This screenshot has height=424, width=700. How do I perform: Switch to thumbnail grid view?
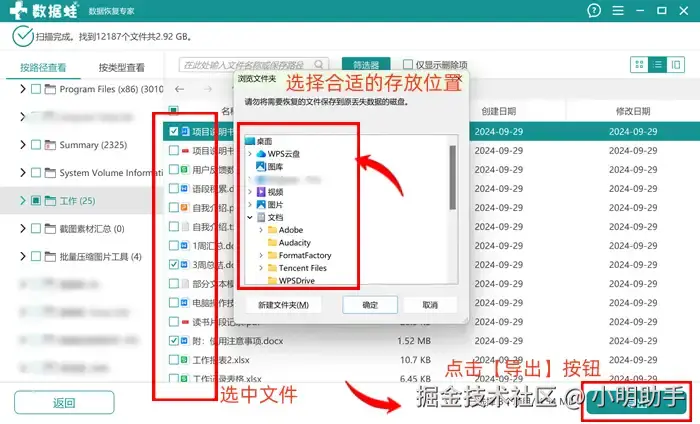(x=639, y=65)
